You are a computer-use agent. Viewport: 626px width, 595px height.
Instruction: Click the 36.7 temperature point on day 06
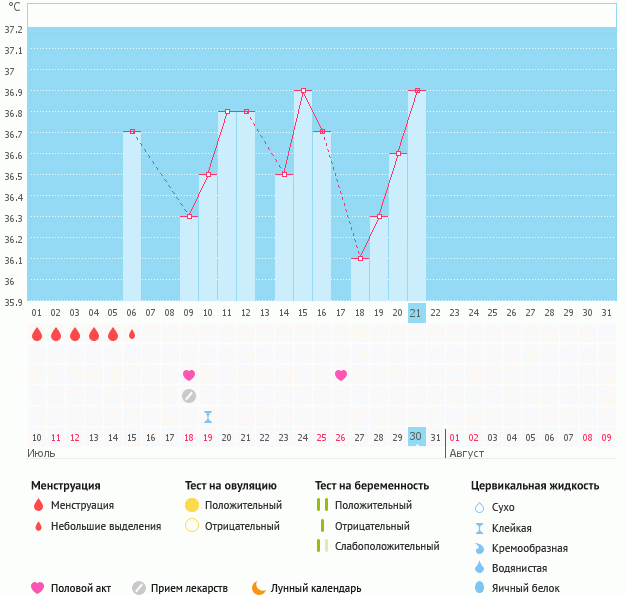coord(132,131)
